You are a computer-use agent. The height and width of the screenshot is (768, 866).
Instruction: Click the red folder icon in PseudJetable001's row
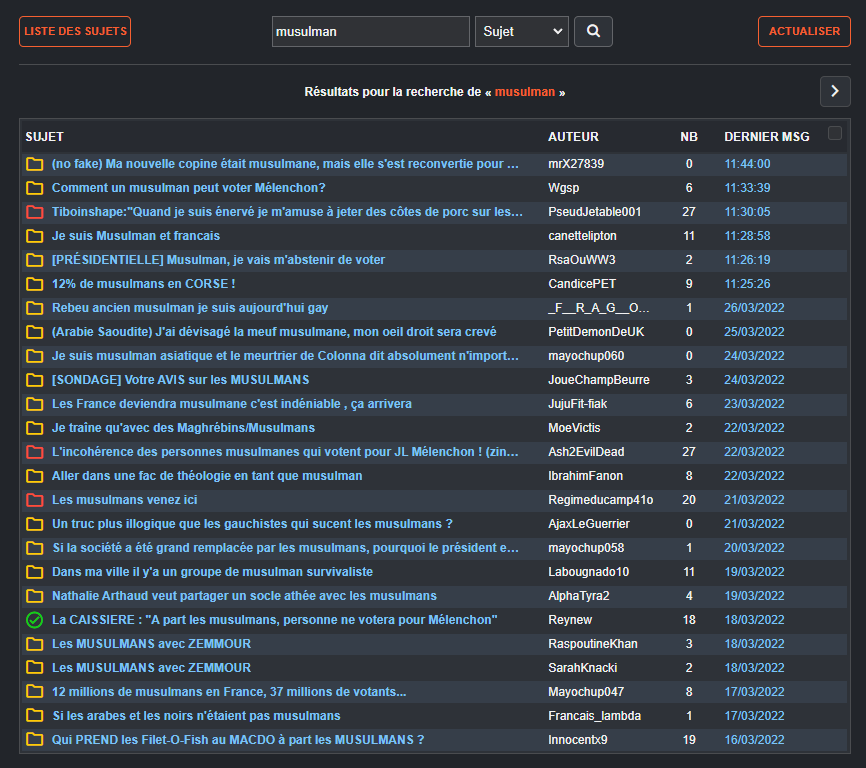pyautogui.click(x=35, y=212)
